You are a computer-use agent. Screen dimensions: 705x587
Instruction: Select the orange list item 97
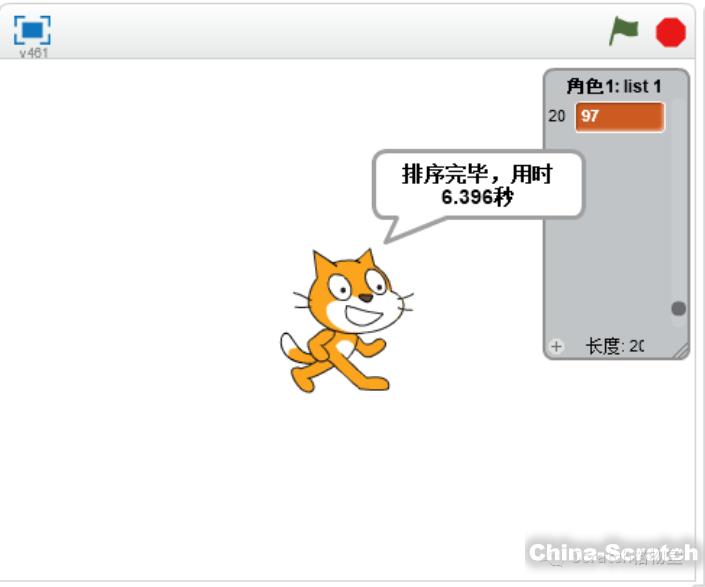619,116
